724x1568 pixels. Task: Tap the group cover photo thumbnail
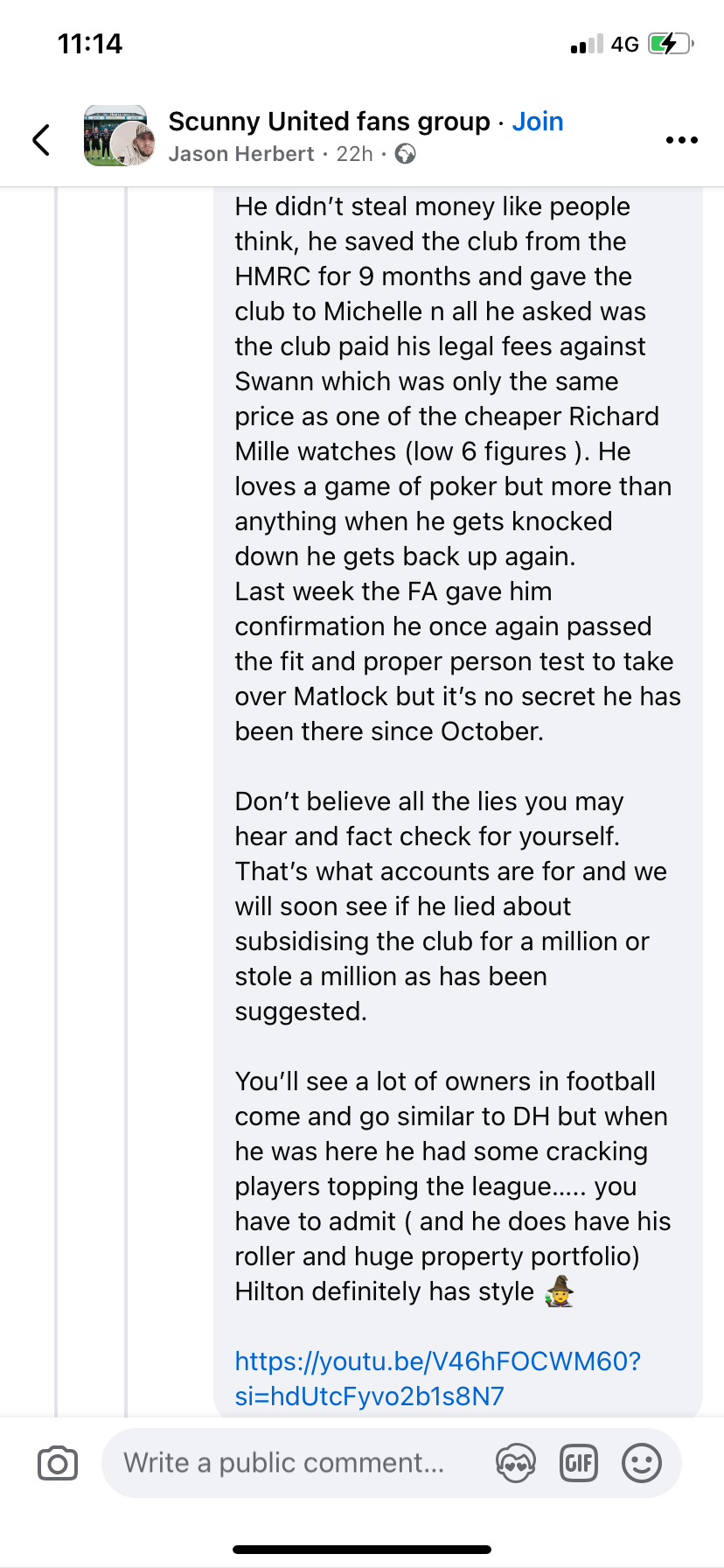tap(105, 131)
